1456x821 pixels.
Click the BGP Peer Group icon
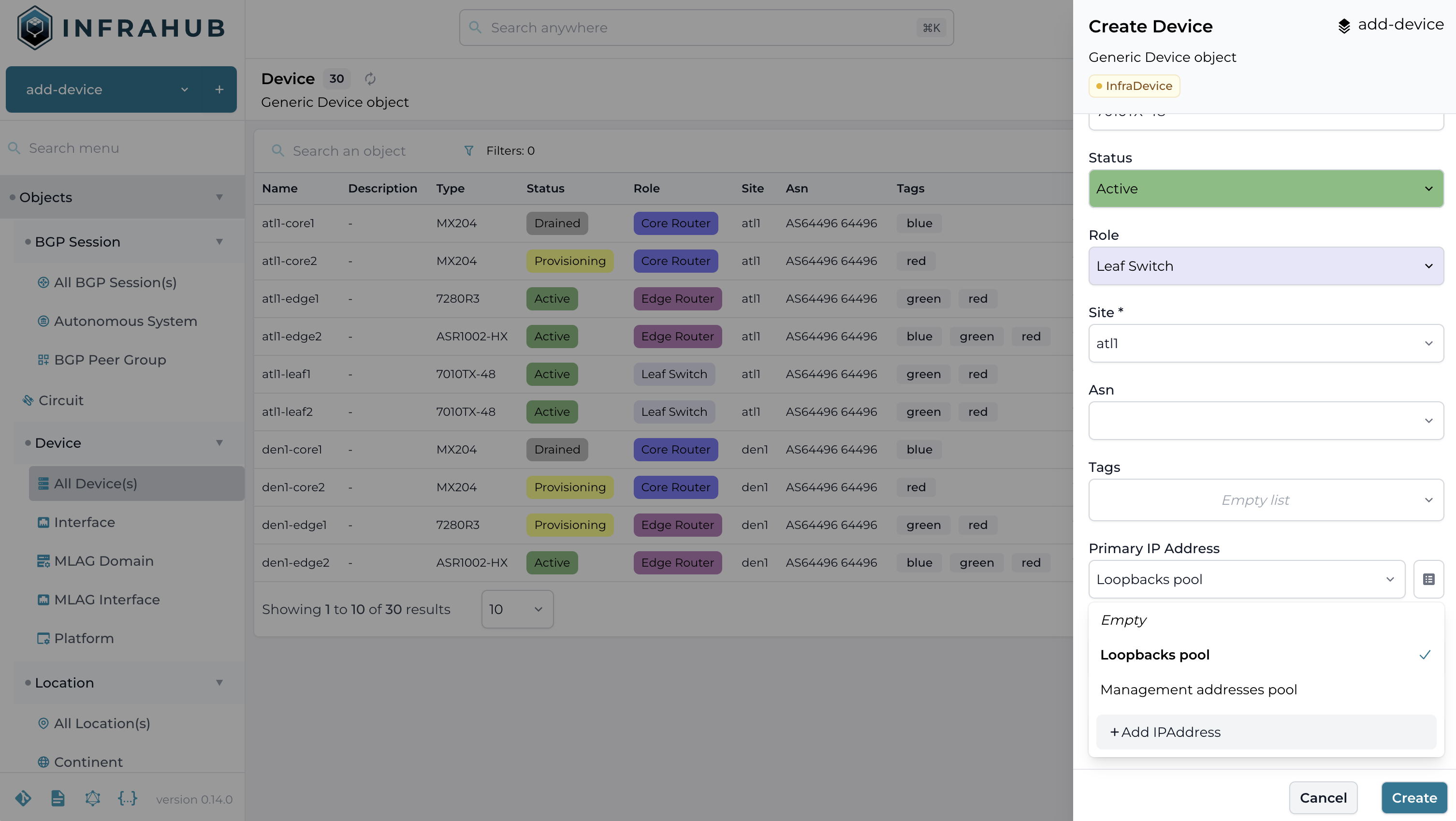pos(43,360)
